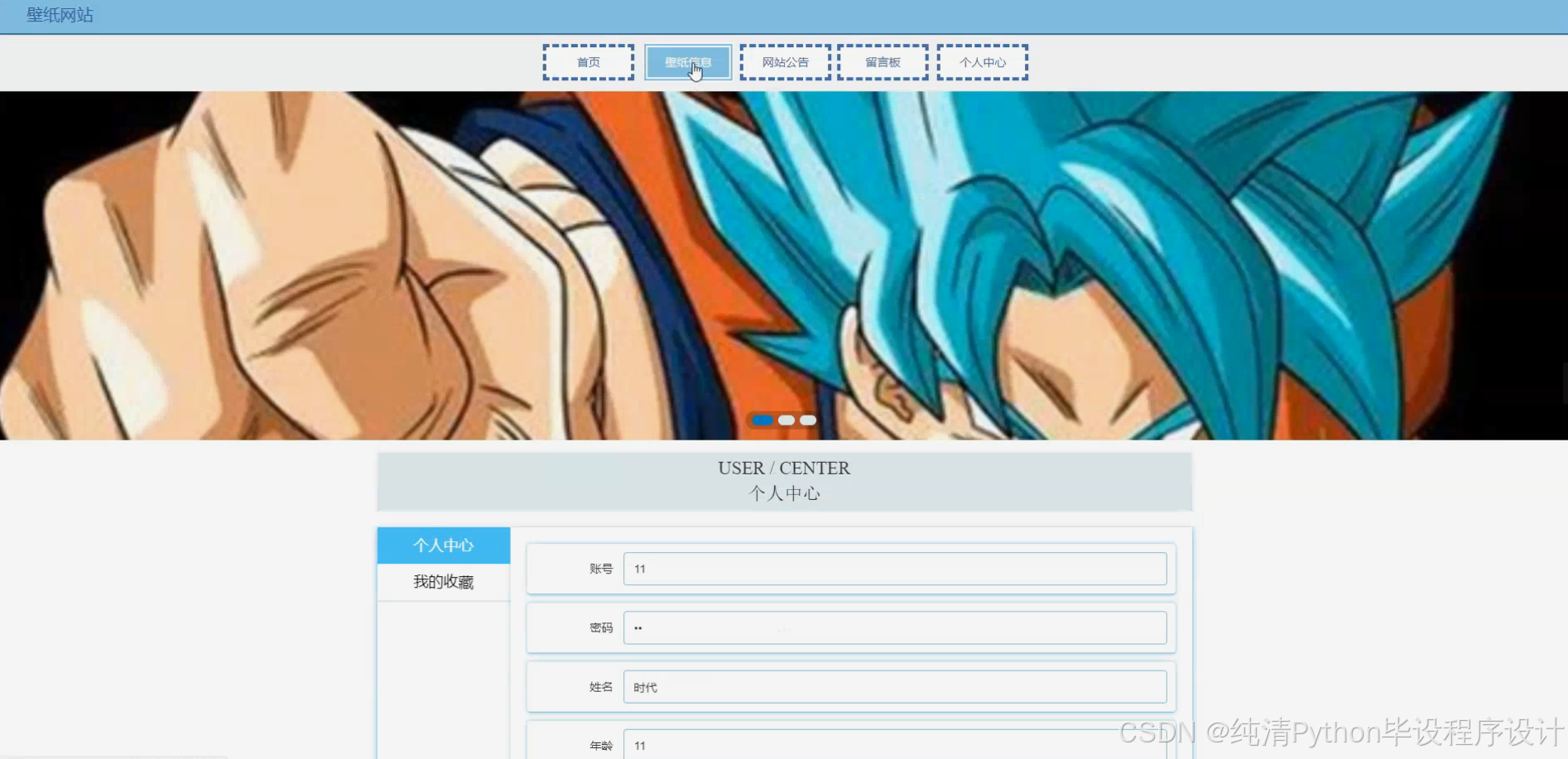Go to the 网站公告 page
This screenshot has width=1568, height=759.
coord(786,62)
